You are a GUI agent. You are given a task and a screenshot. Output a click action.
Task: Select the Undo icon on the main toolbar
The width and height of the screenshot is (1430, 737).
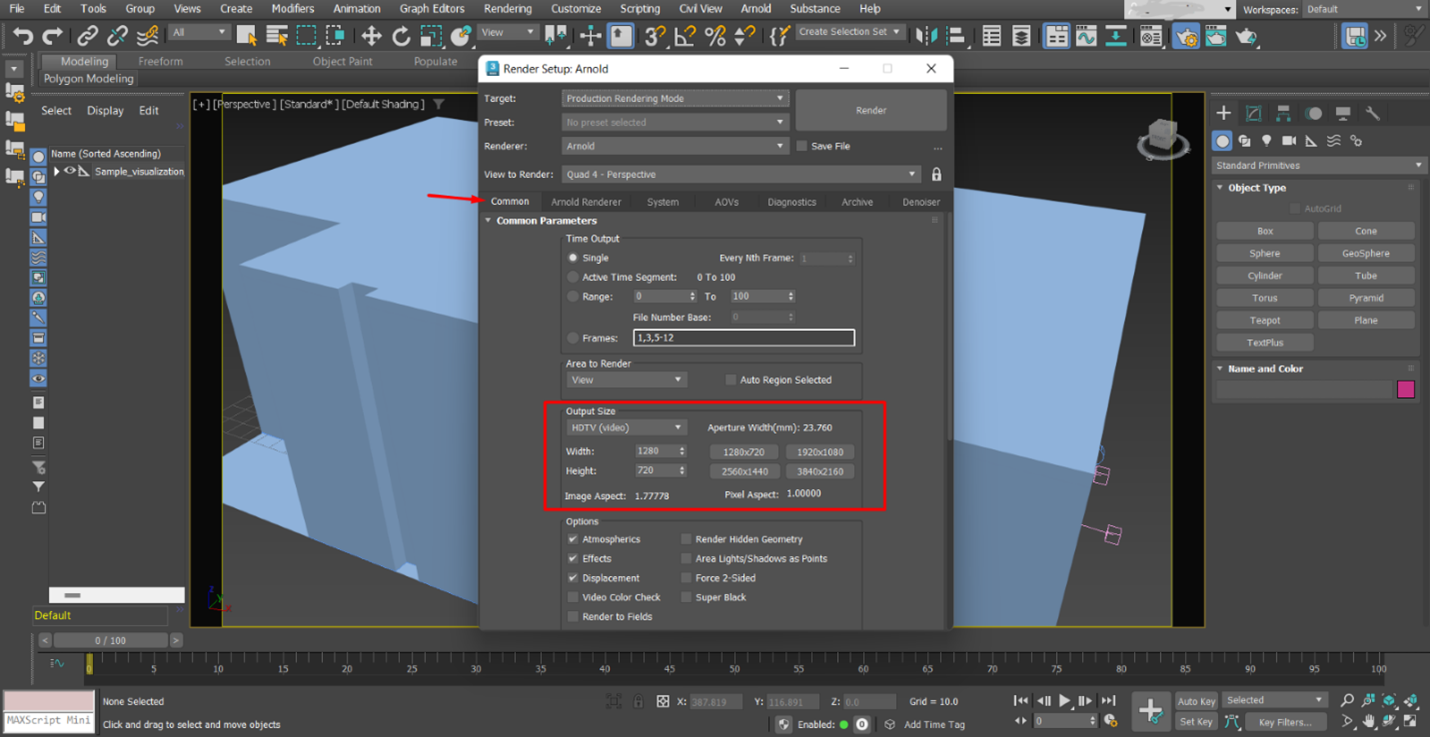point(22,36)
